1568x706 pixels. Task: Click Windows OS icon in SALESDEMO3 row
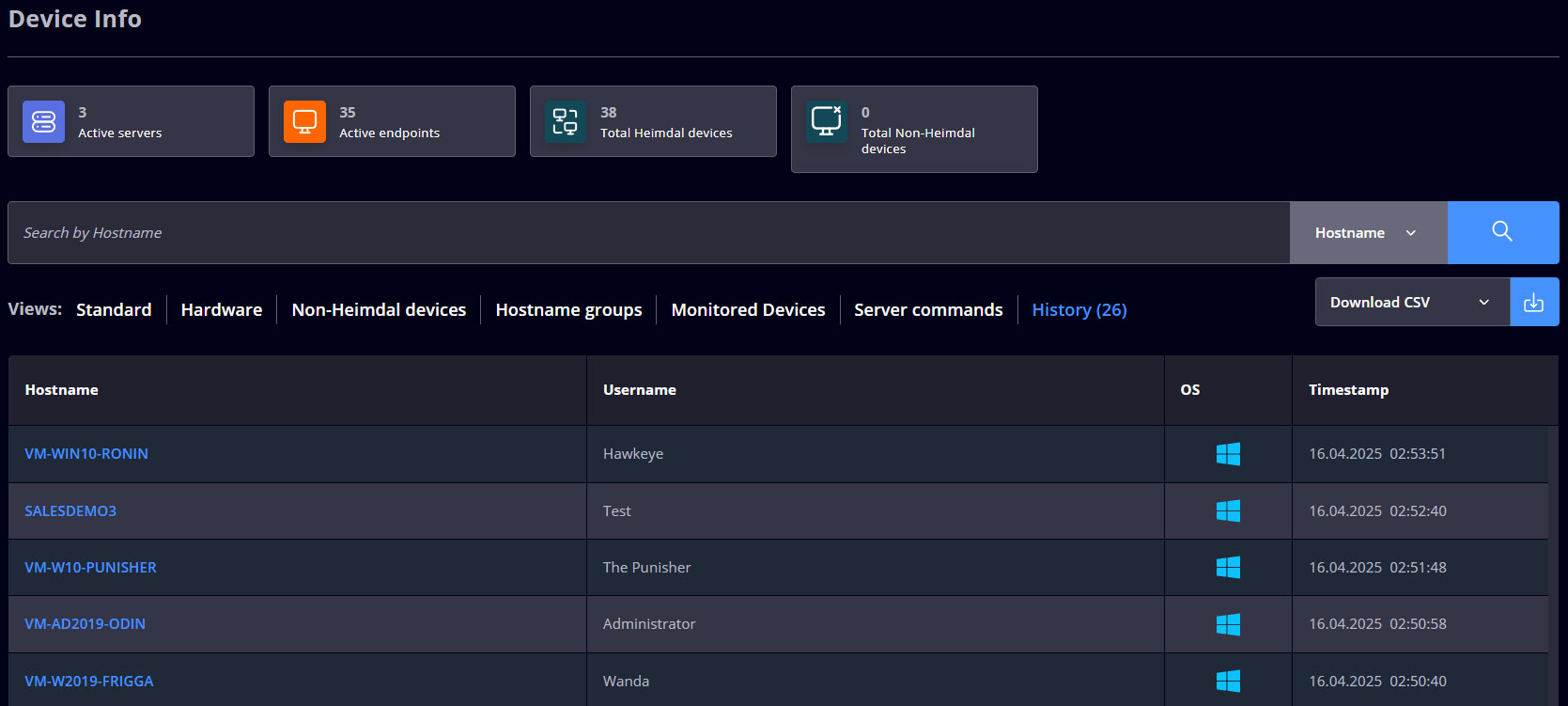pyautogui.click(x=1228, y=510)
